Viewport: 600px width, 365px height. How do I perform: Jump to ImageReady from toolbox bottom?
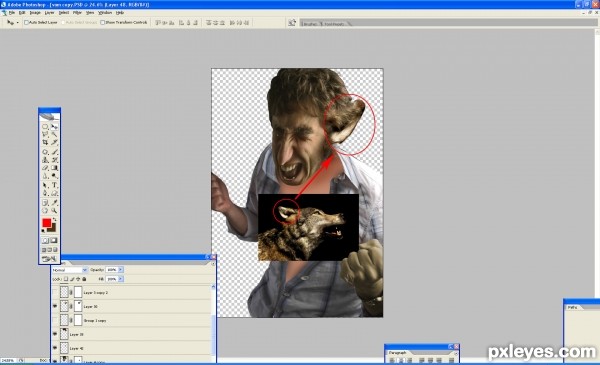[49, 259]
